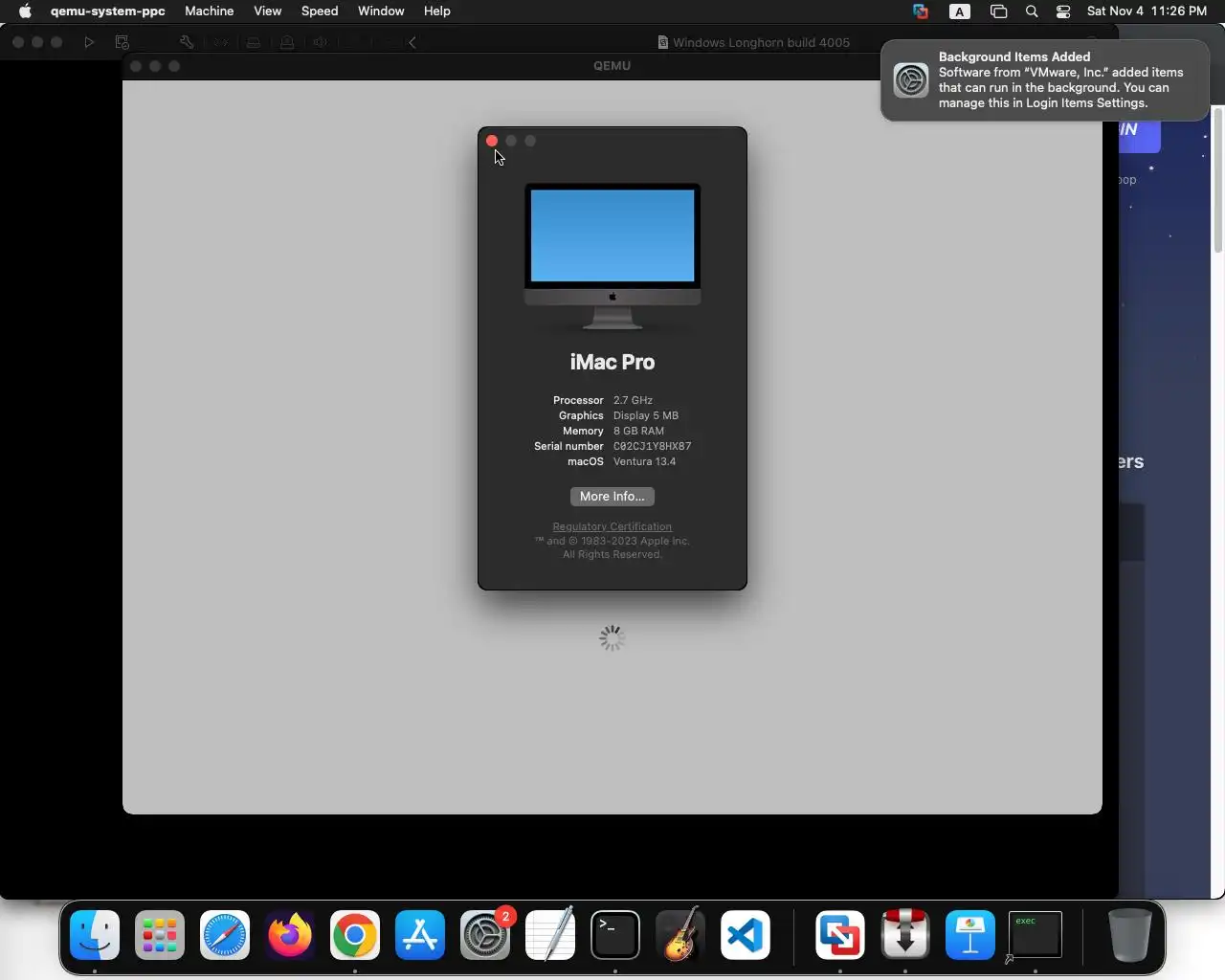Click the QEMU window title bar

612,66
